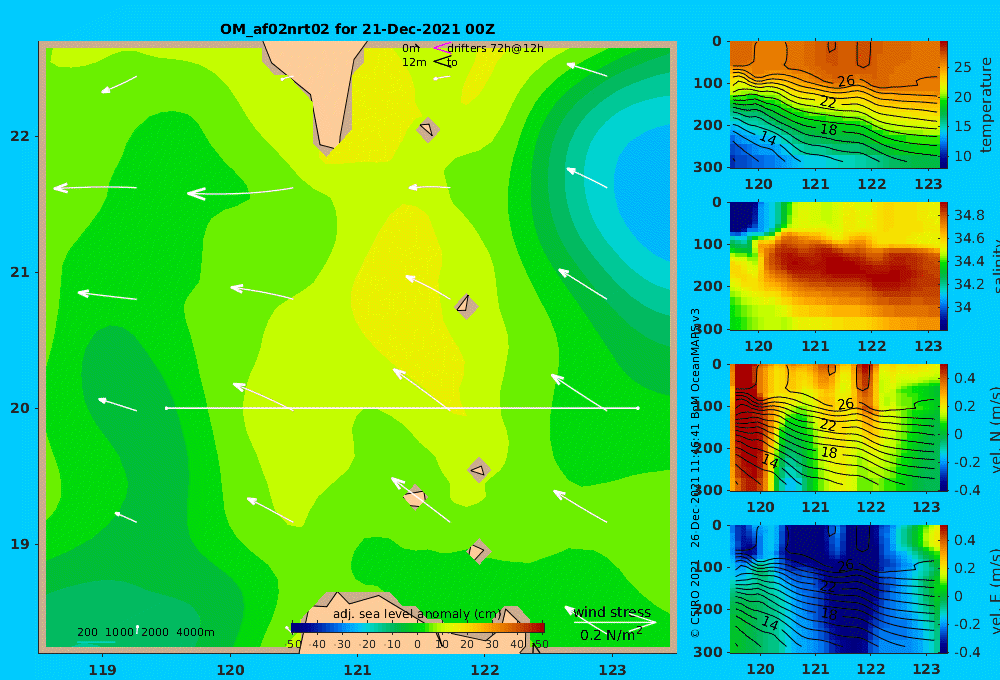Image resolution: width=1000 pixels, height=680 pixels.
Task: Open the temperature section panel
Action: 834,105
